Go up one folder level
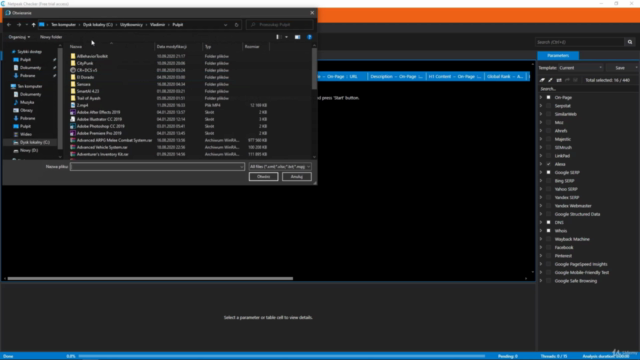This screenshot has width=640, height=360. point(33,25)
